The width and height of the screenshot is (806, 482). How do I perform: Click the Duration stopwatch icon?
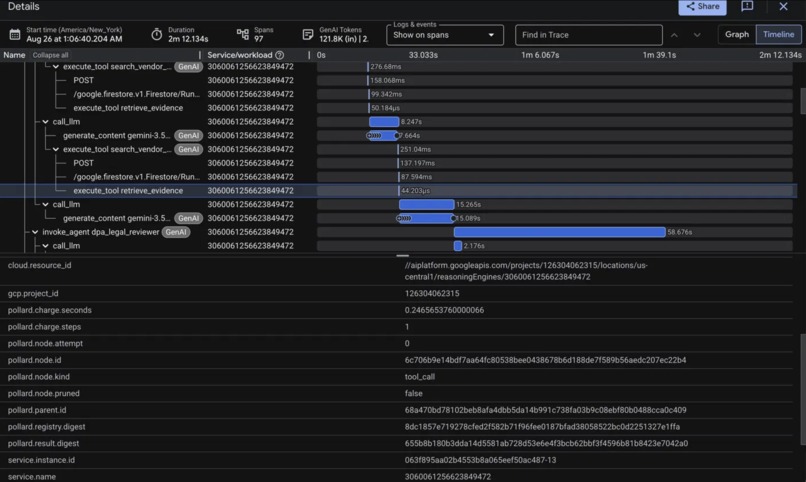pos(156,34)
